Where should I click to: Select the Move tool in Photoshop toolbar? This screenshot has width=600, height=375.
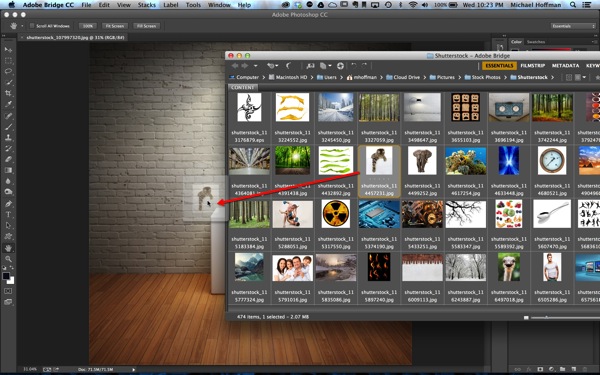(8, 50)
